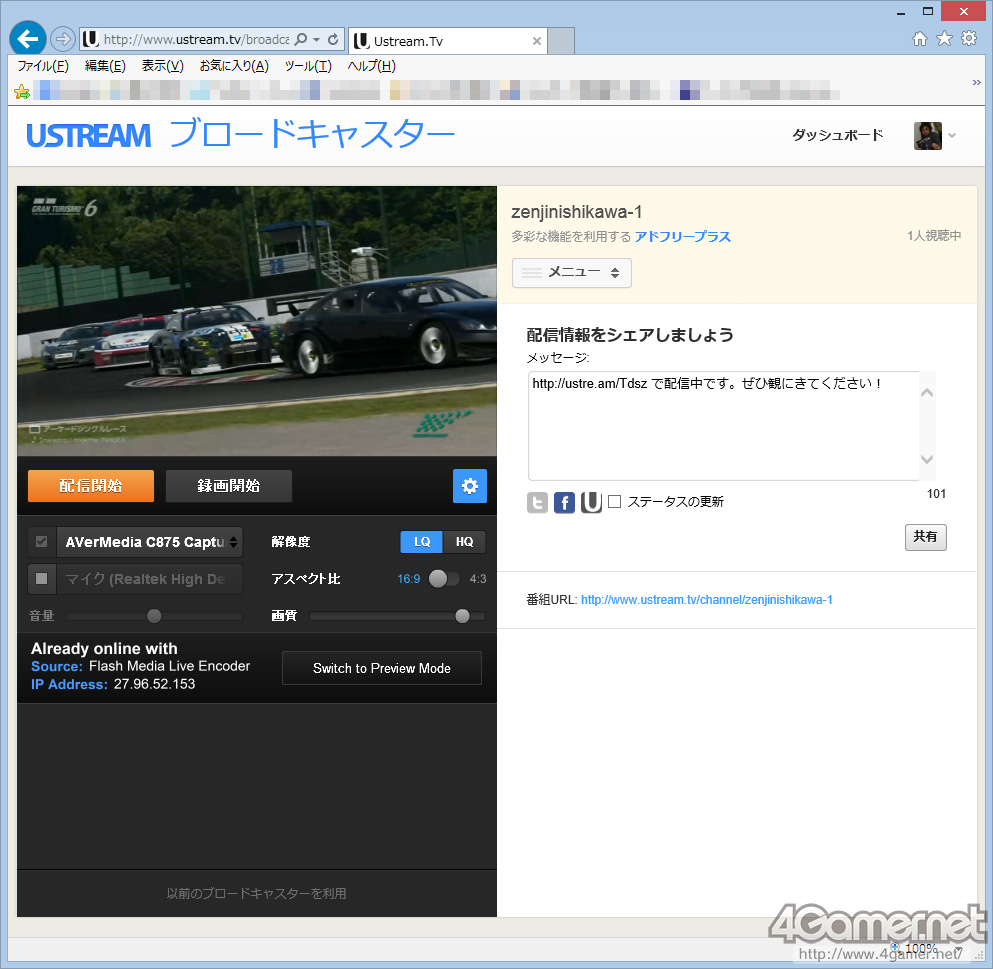Click inside the share message textbox

(723, 426)
